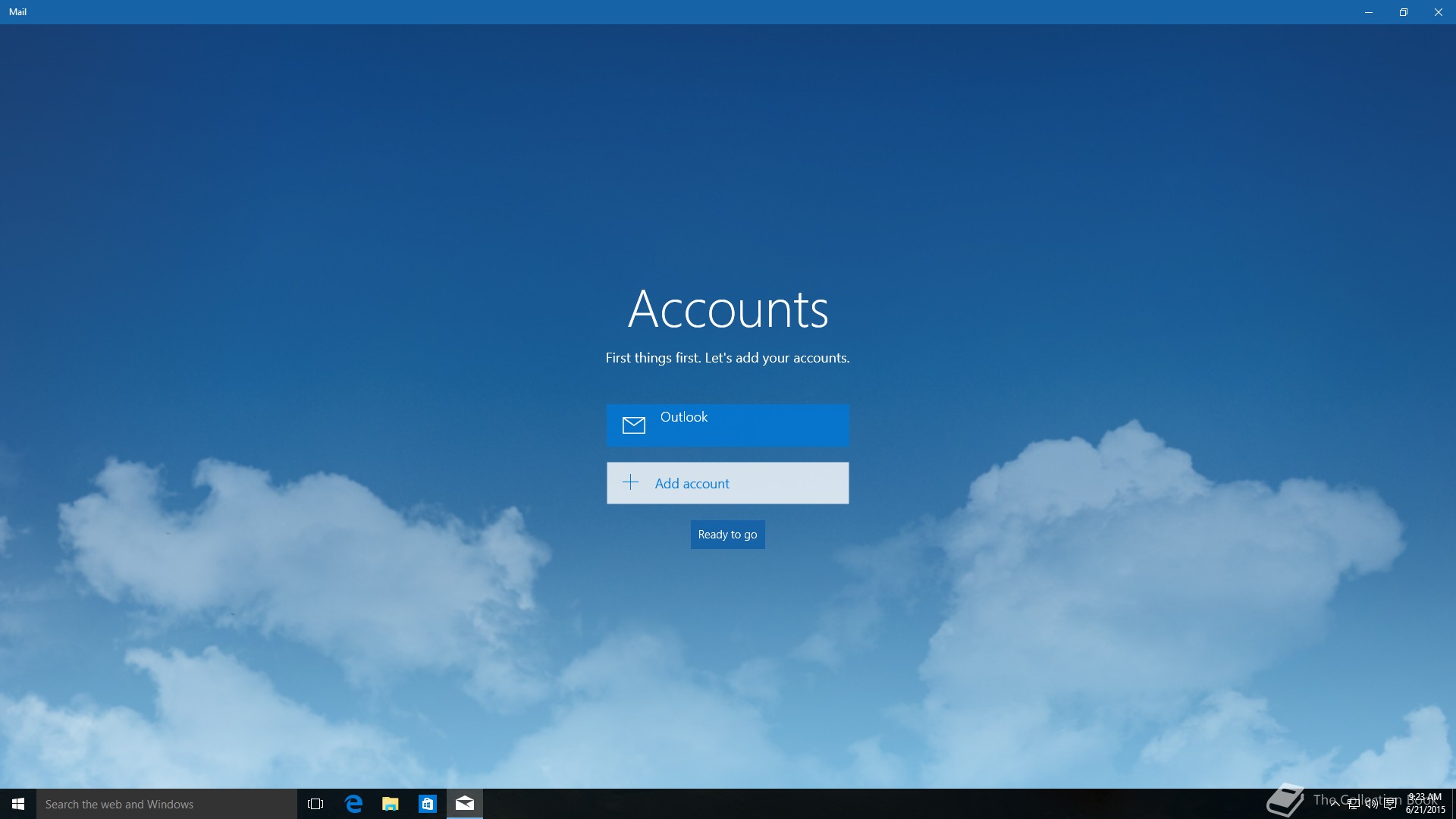Click the taskbar clock showing 6/21/2015
This screenshot has height=819, width=1456.
pos(1426,804)
